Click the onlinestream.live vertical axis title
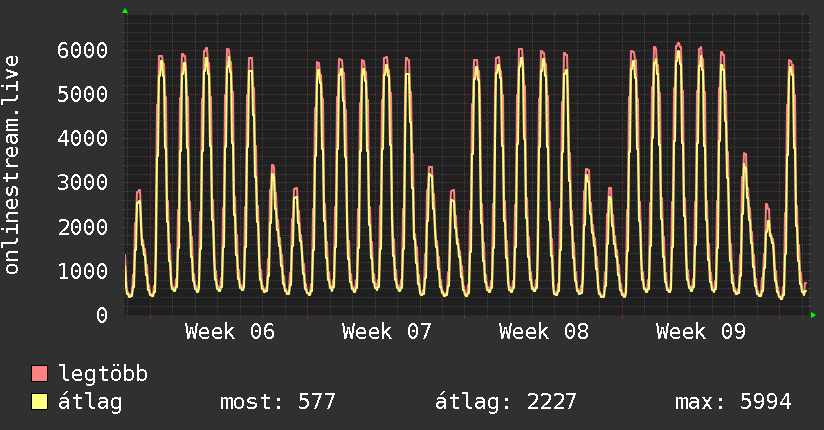 point(11,165)
